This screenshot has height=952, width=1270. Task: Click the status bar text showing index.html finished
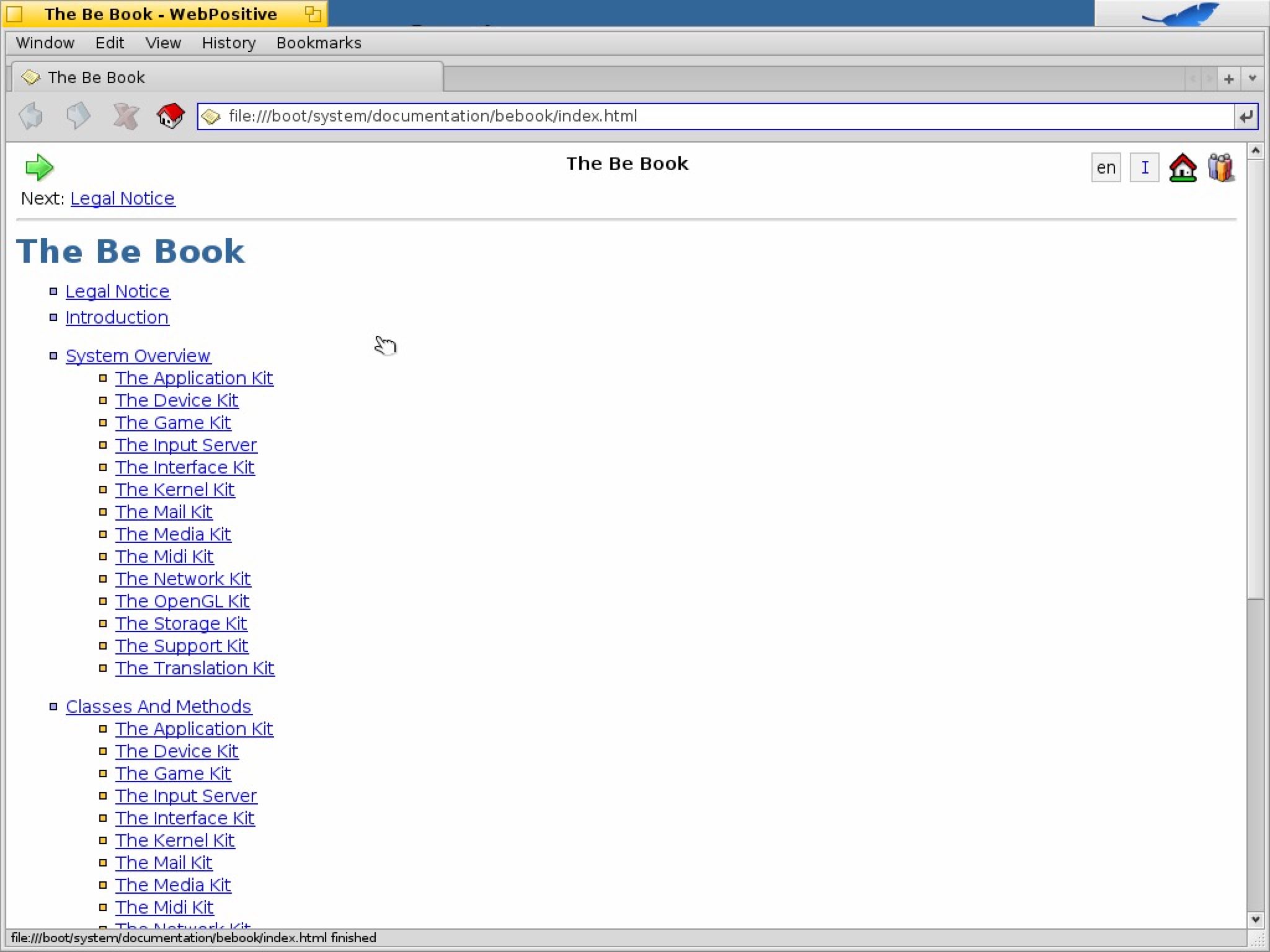pyautogui.click(x=193, y=938)
